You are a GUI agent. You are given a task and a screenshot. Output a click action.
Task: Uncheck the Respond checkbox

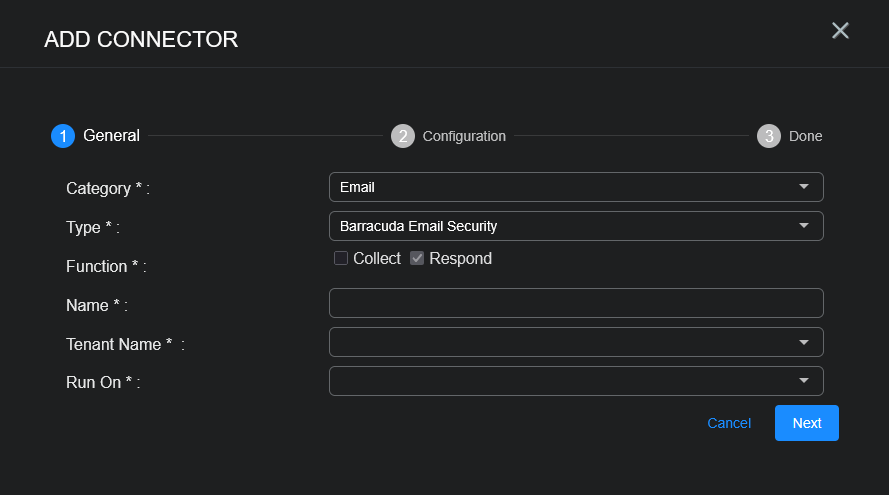pyautogui.click(x=417, y=258)
